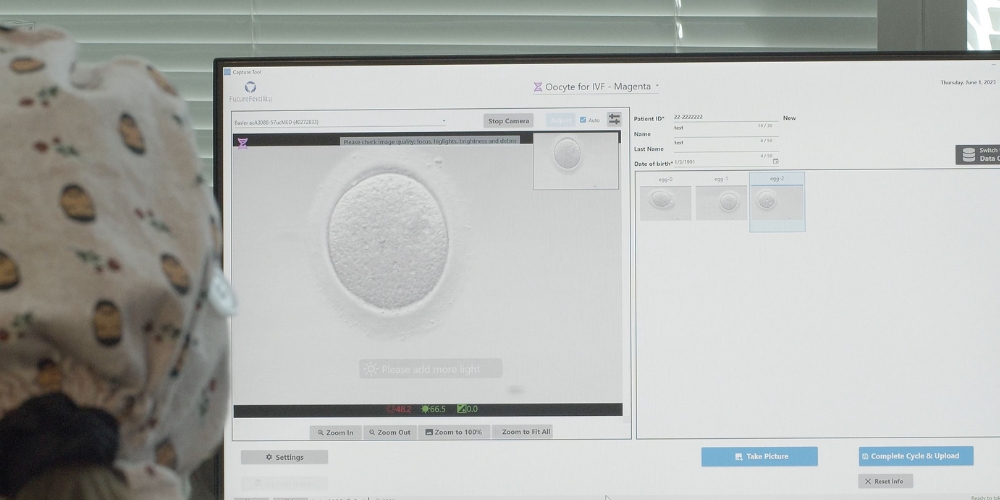1000x500 pixels.
Task: Click the 'New' patient status label
Action: pyautogui.click(x=789, y=118)
